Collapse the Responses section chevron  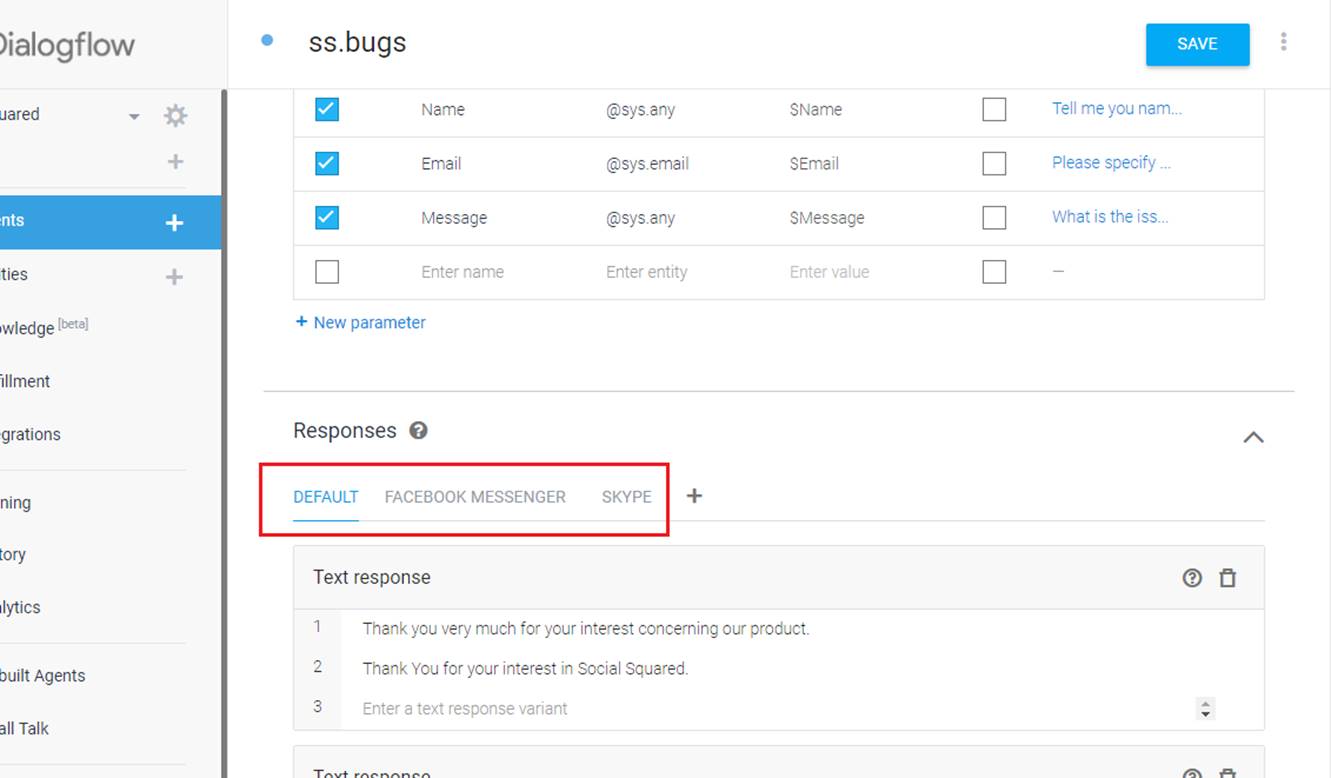[1253, 437]
